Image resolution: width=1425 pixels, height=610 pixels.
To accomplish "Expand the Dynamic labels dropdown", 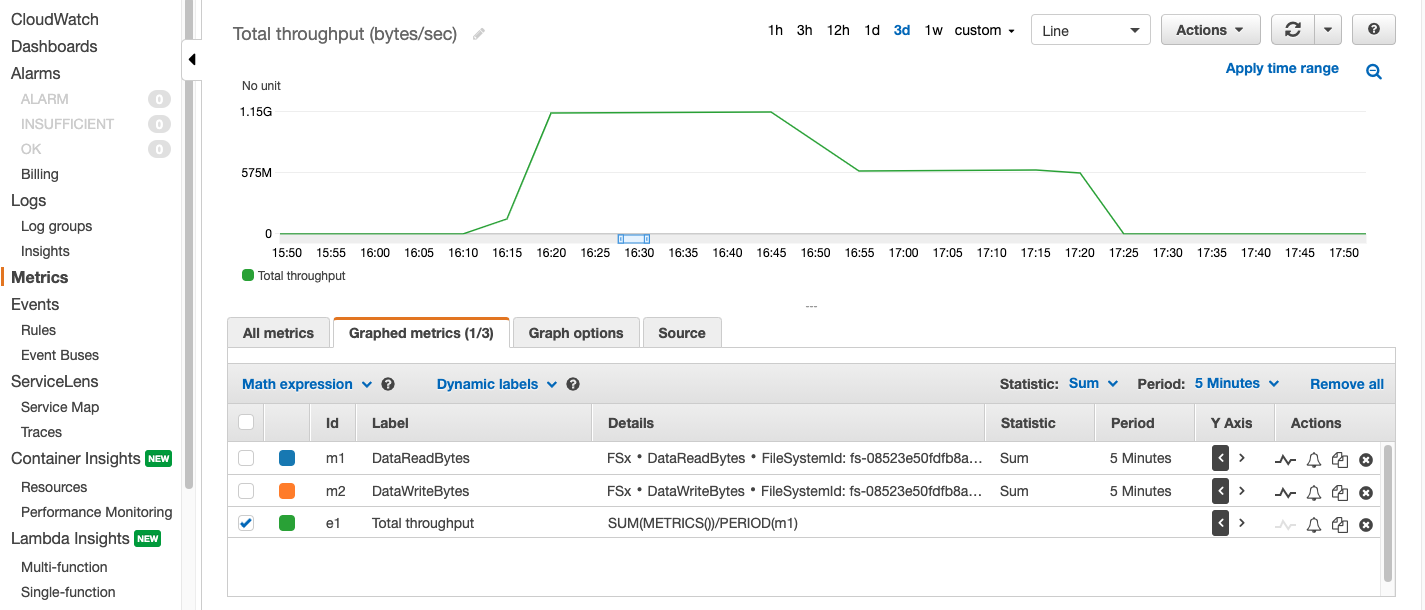I will 497,384.
